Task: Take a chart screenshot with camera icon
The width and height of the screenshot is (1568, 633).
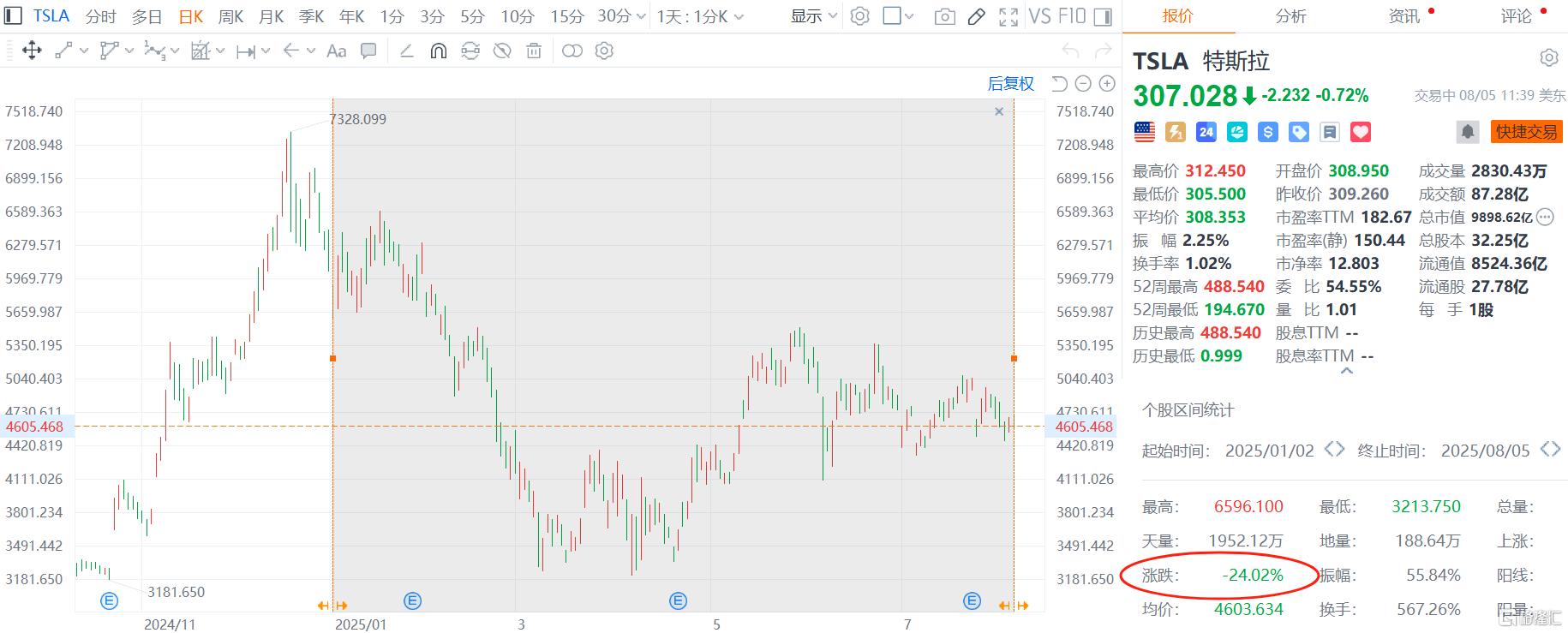Action: [944, 16]
